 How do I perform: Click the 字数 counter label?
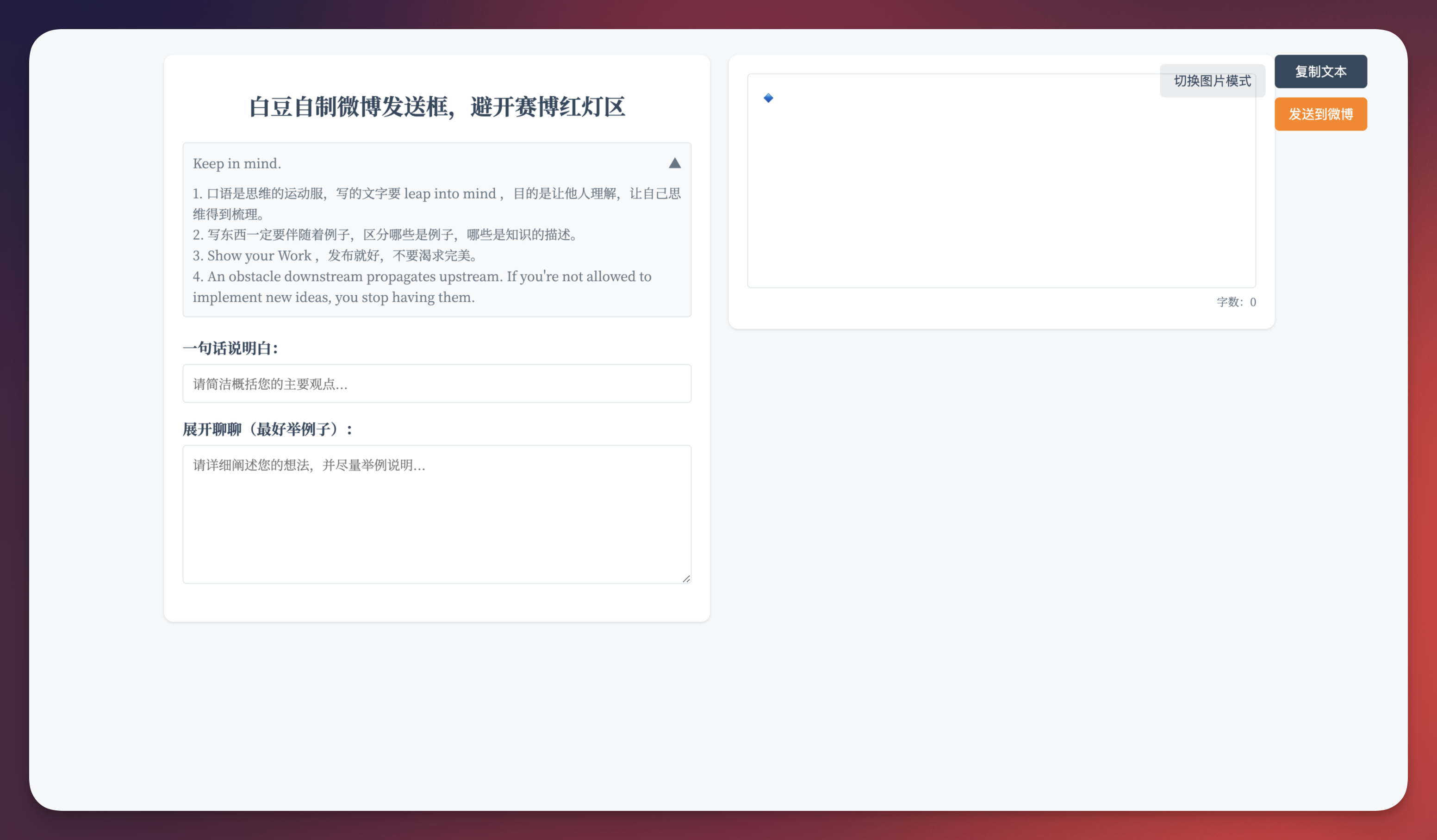1229,302
